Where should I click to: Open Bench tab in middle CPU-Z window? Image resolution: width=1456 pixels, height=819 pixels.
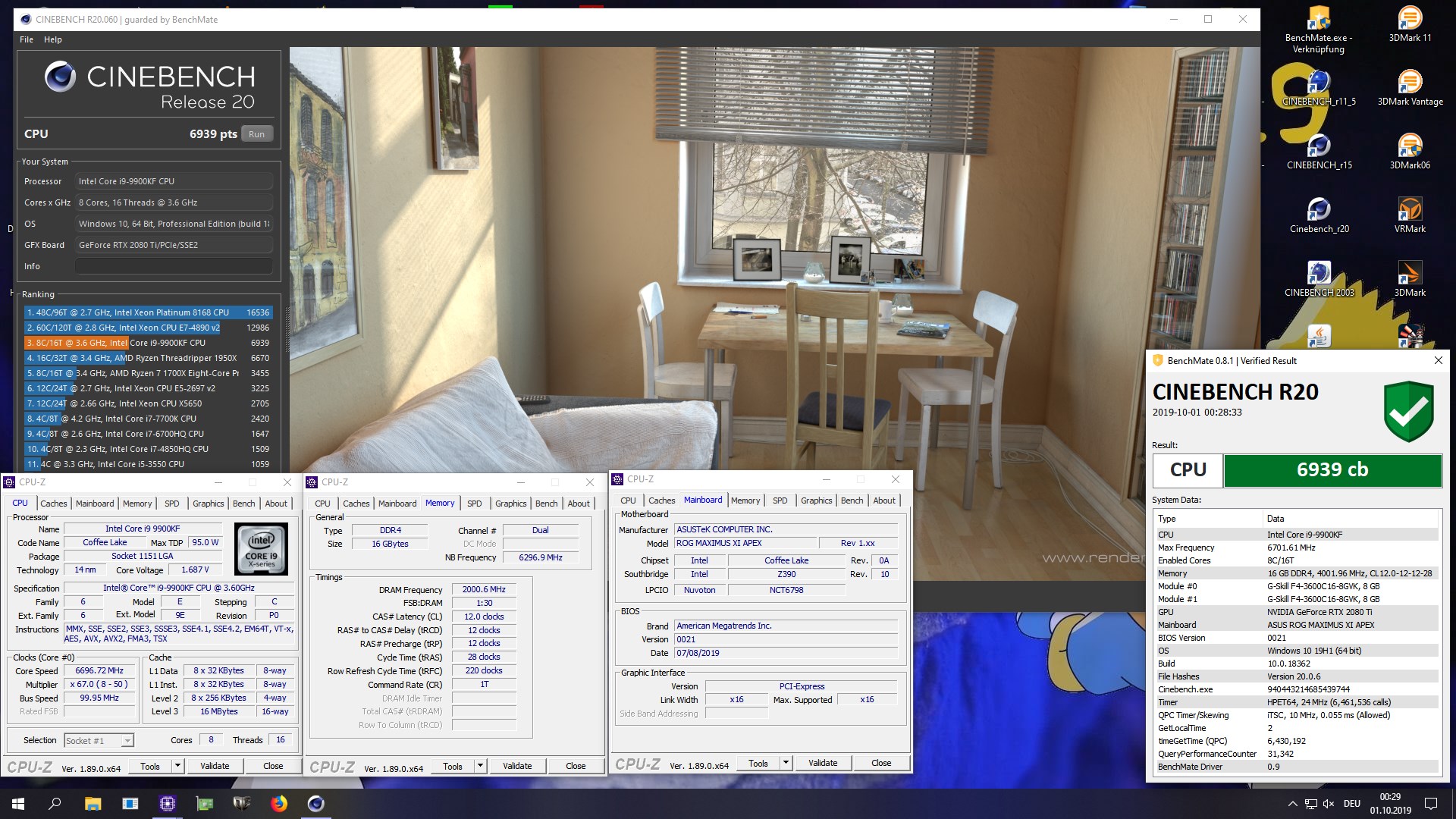pyautogui.click(x=547, y=504)
